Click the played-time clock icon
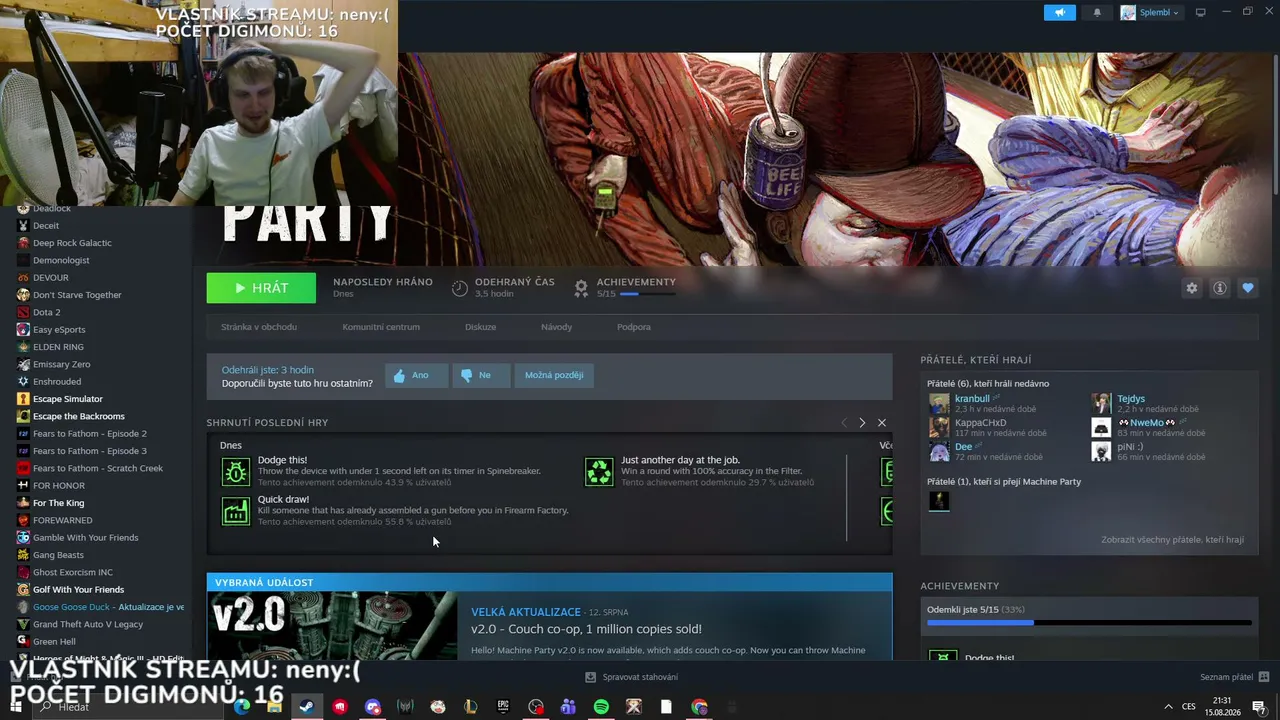1280x720 pixels. click(459, 288)
